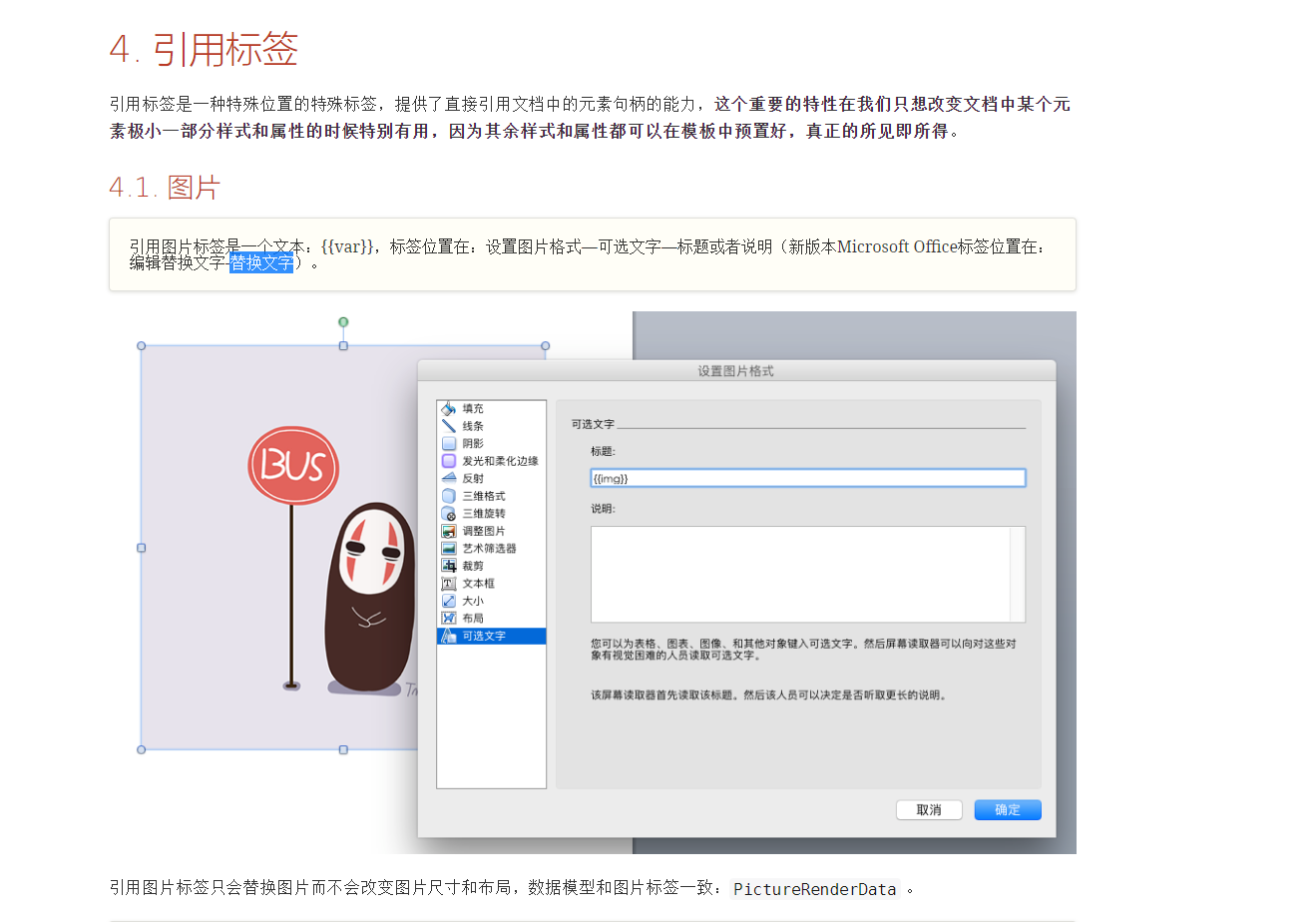
Task: Select the 大小 size icon
Action: pos(449,601)
